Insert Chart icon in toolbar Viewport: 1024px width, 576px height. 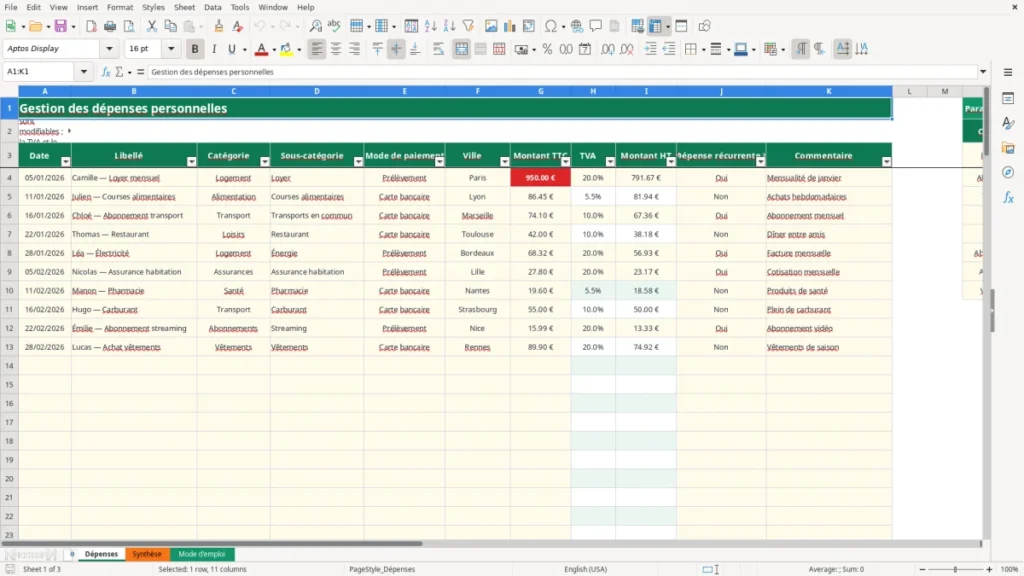point(510,26)
